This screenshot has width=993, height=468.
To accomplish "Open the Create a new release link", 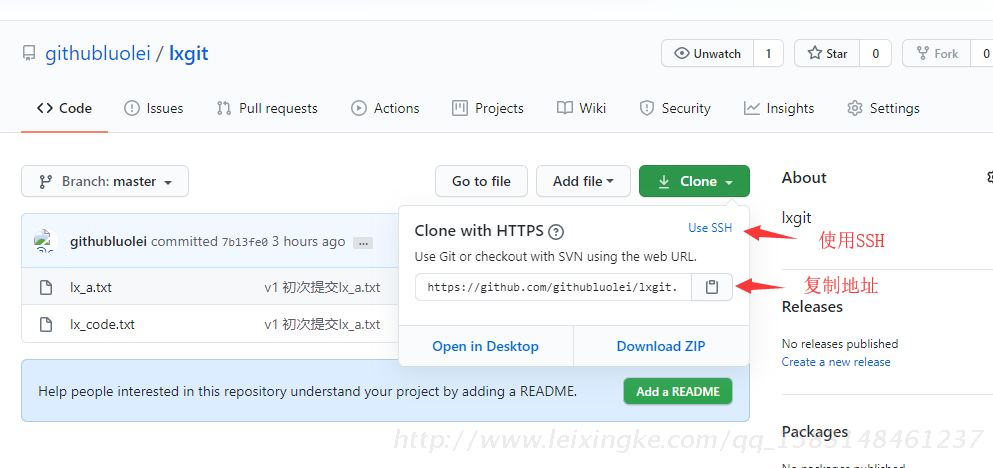I will [836, 362].
